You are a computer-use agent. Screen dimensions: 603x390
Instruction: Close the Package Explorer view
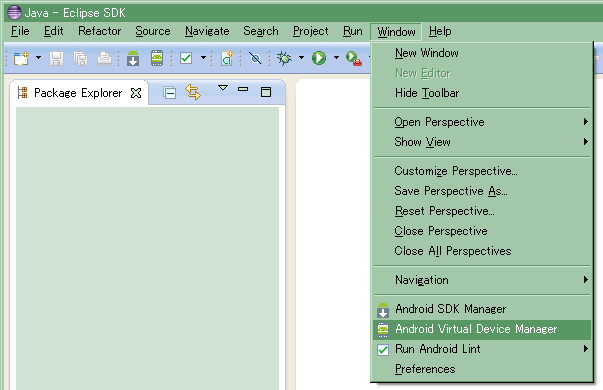(x=136, y=93)
